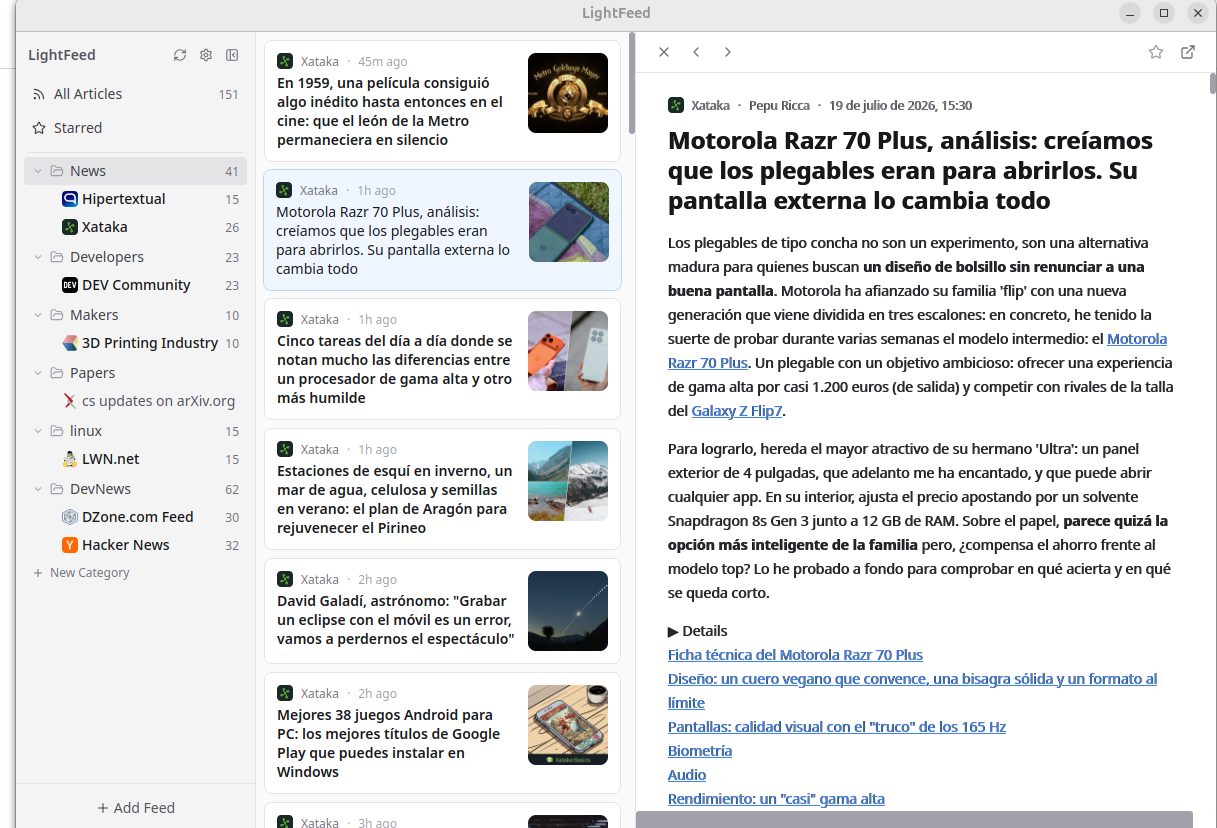This screenshot has height=828, width=1217.
Task: Click the Makers folder icon
Action: pyautogui.click(x=57, y=315)
